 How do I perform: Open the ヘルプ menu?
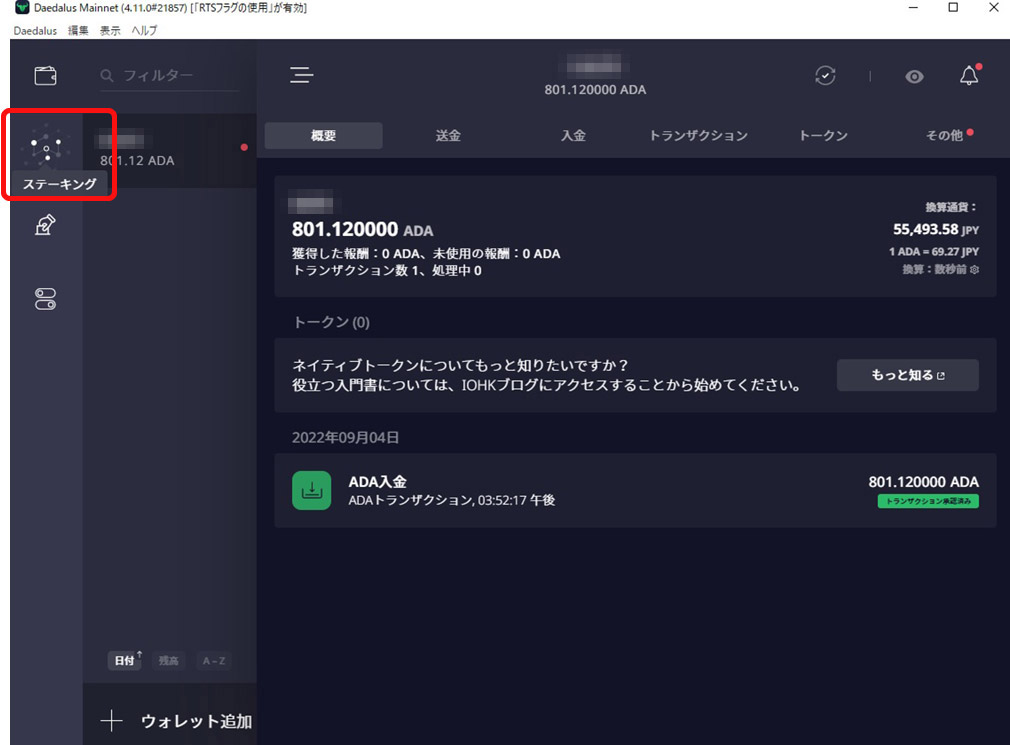pos(144,30)
